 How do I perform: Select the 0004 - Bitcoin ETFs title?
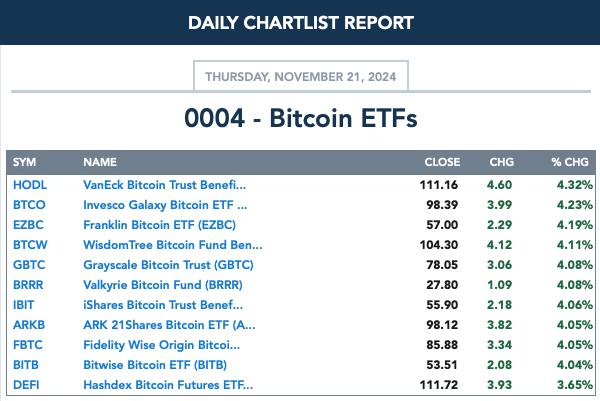(301, 118)
